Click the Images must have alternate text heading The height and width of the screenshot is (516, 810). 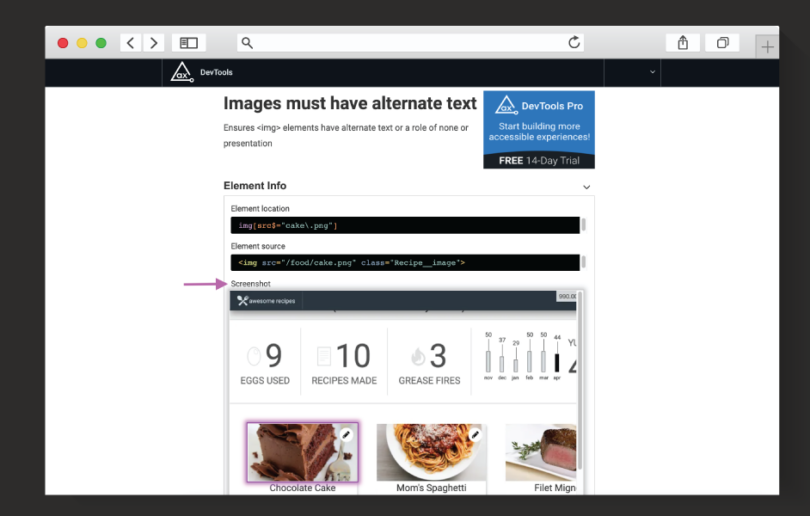pos(350,103)
